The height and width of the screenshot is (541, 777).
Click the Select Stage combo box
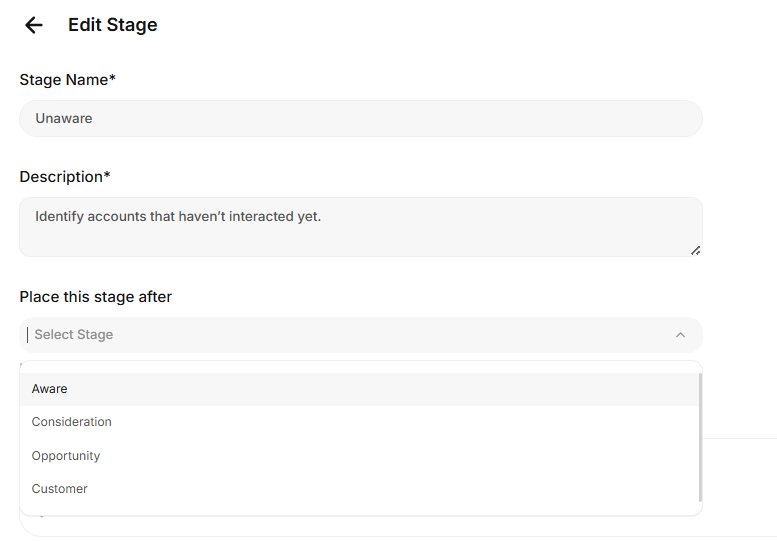[360, 335]
